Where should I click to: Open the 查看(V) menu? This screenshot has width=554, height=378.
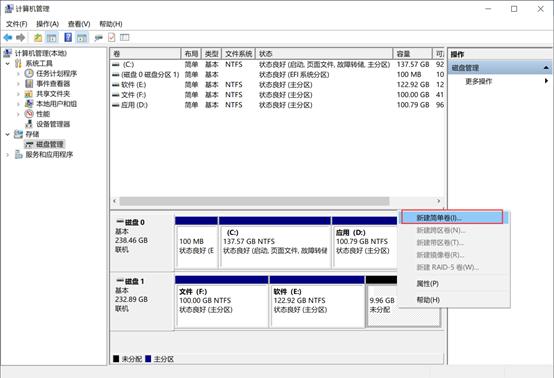79,24
